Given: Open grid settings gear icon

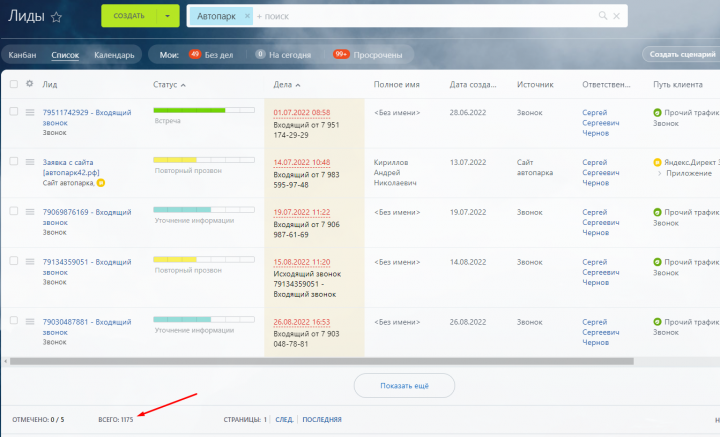Looking at the screenshot, I should point(29,84).
